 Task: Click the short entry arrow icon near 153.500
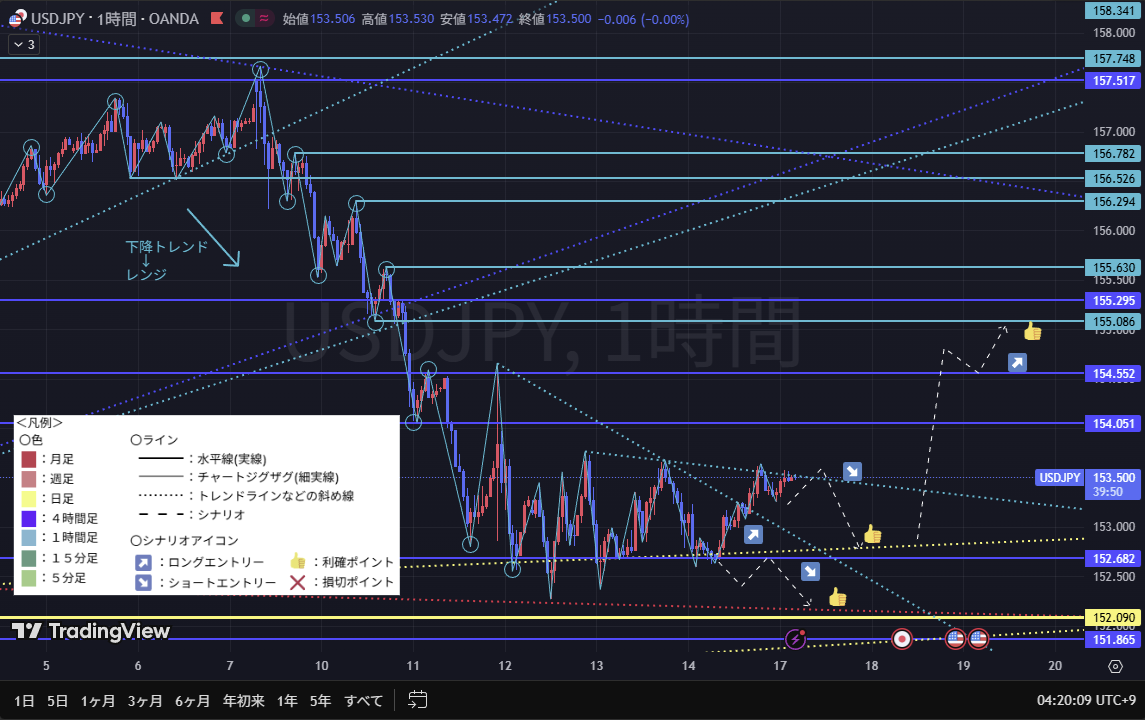[852, 471]
